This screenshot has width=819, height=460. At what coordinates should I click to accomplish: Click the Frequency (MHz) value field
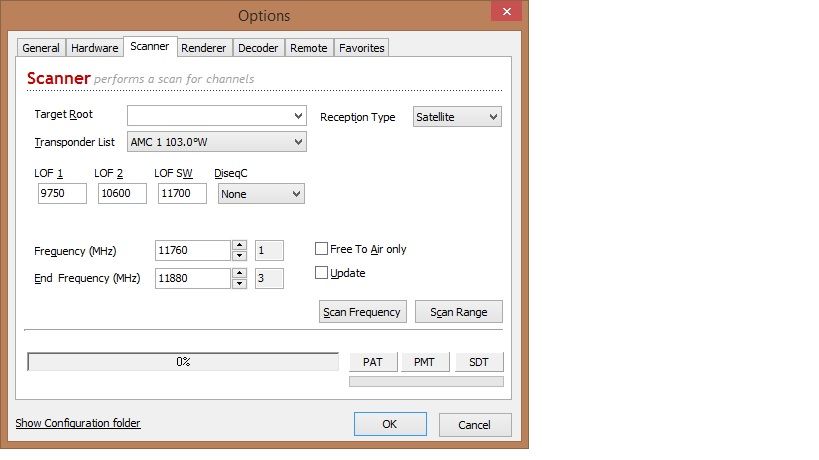(193, 250)
